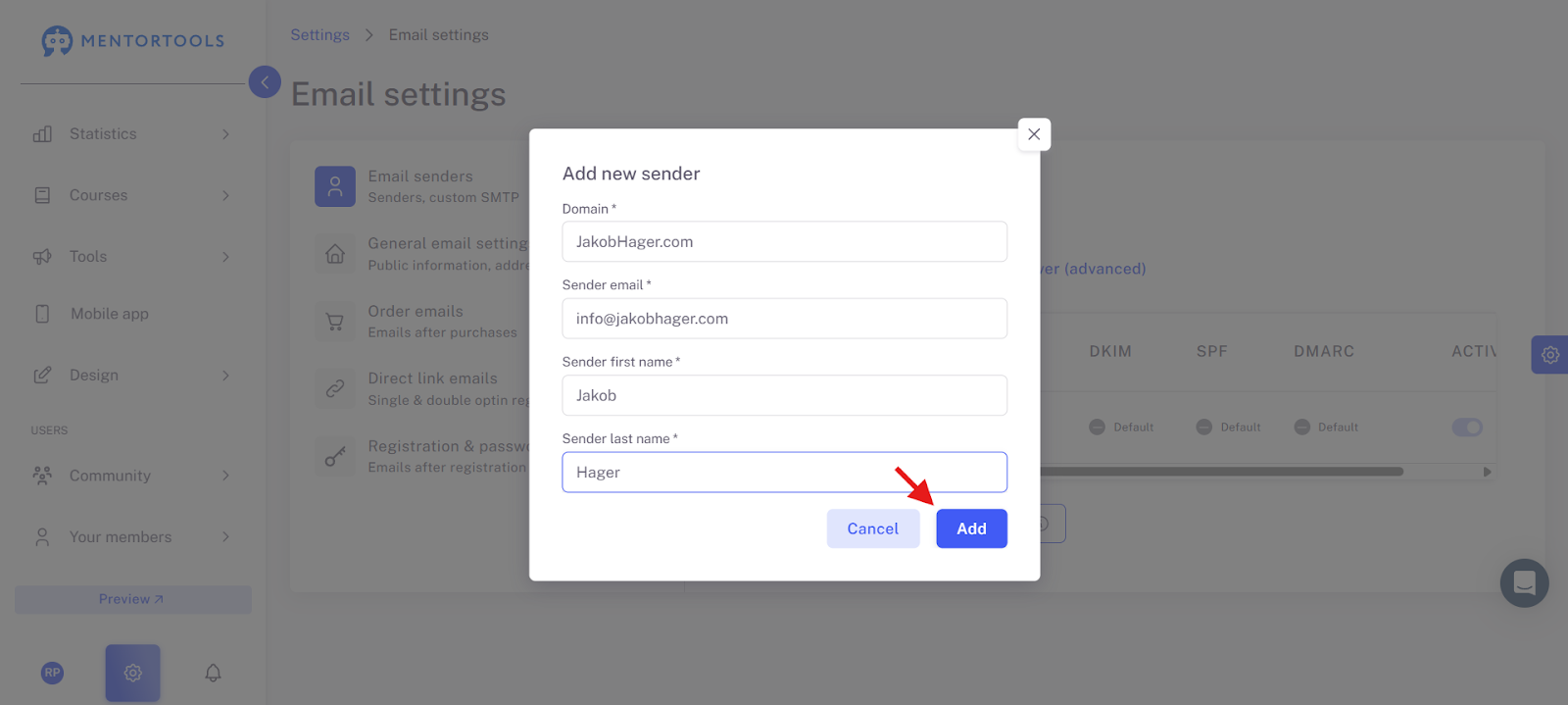The width and height of the screenshot is (1568, 705).
Task: Click the horizontal table scrollbar
Action: coord(1221,472)
